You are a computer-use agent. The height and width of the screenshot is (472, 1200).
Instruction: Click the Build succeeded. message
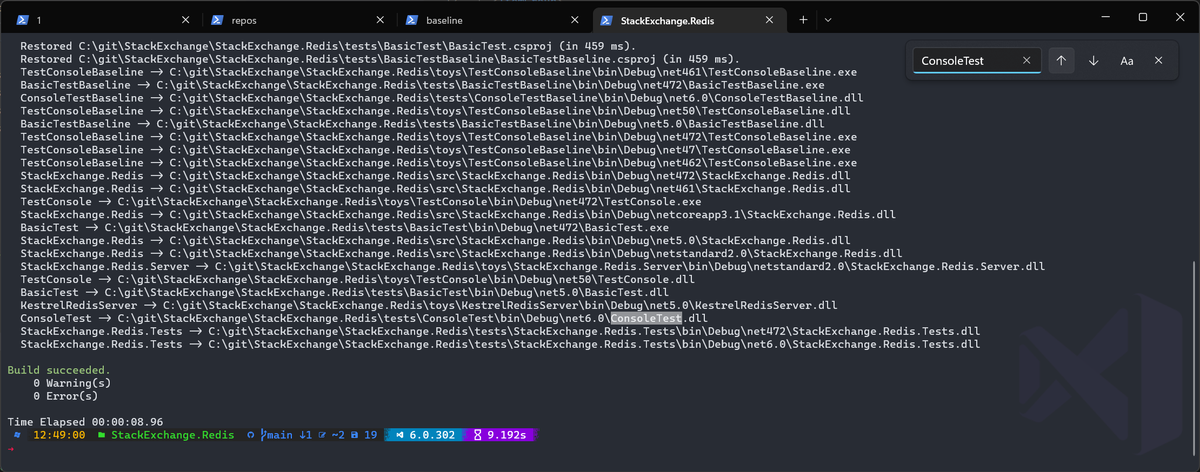[x=59, y=370]
